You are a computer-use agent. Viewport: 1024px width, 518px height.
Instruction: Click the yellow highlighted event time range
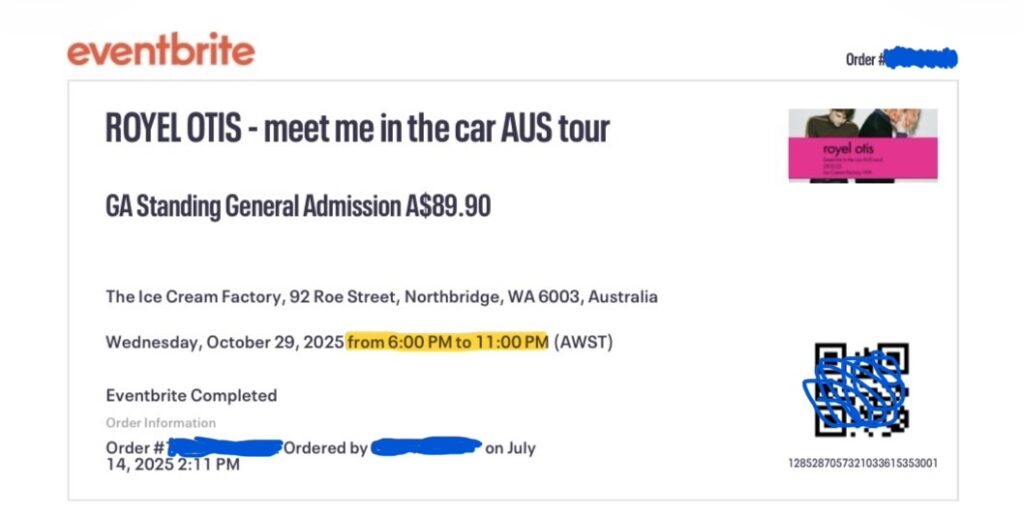(x=447, y=343)
